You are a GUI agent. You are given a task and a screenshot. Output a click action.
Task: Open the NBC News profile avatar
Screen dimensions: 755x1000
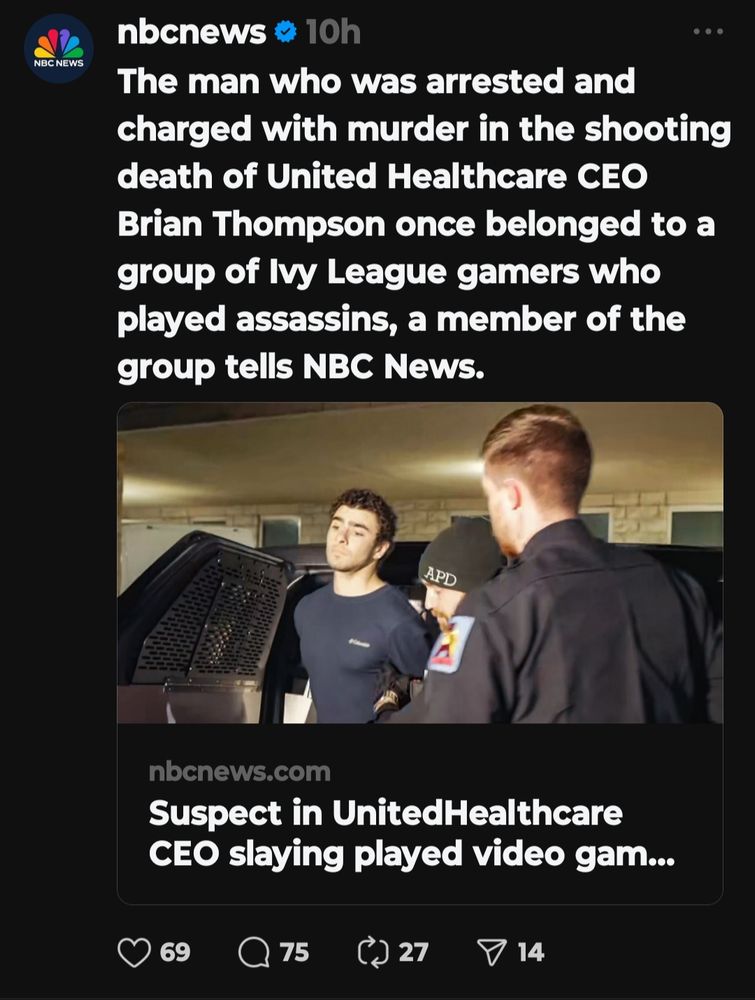coord(59,48)
